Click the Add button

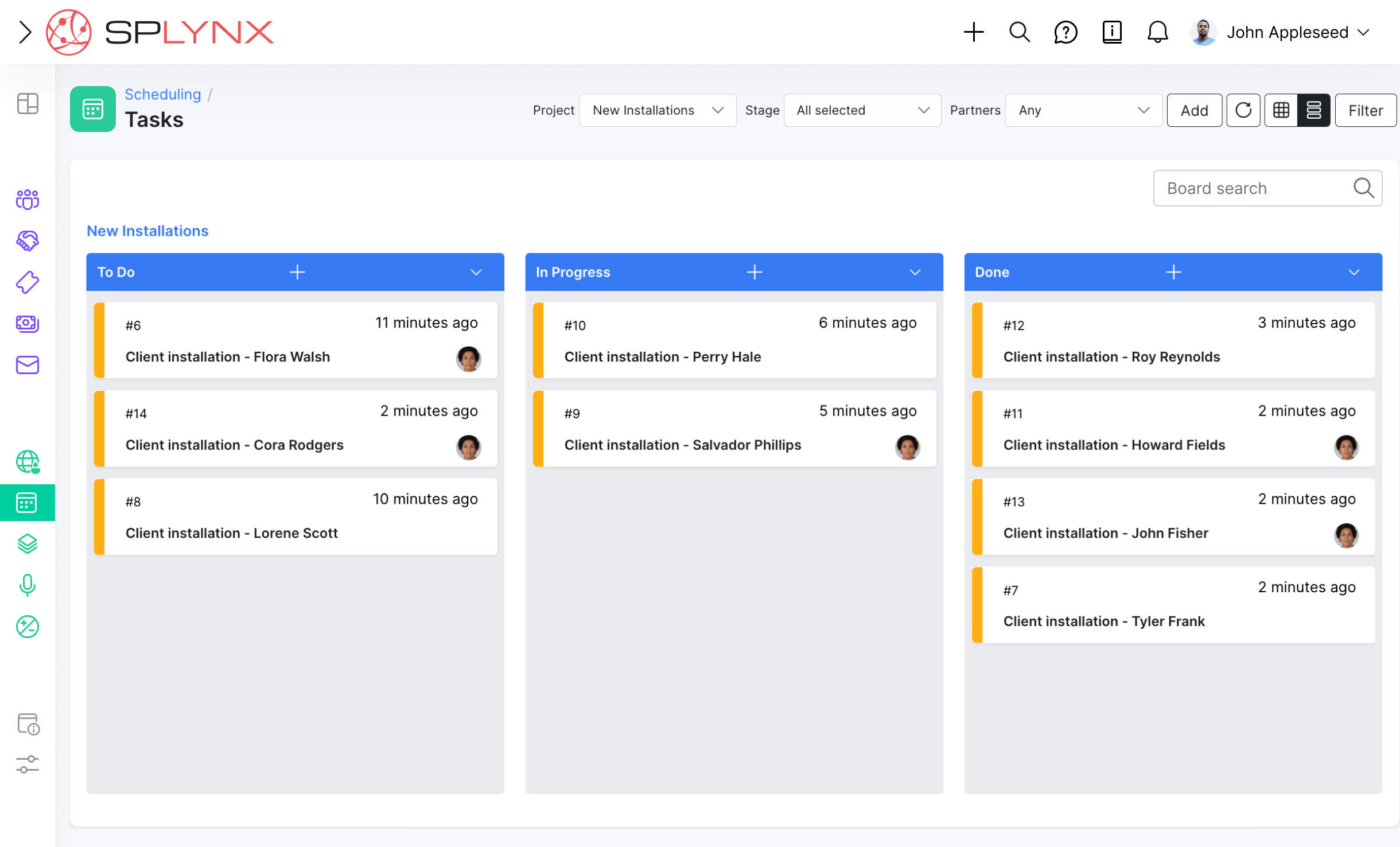tap(1194, 110)
